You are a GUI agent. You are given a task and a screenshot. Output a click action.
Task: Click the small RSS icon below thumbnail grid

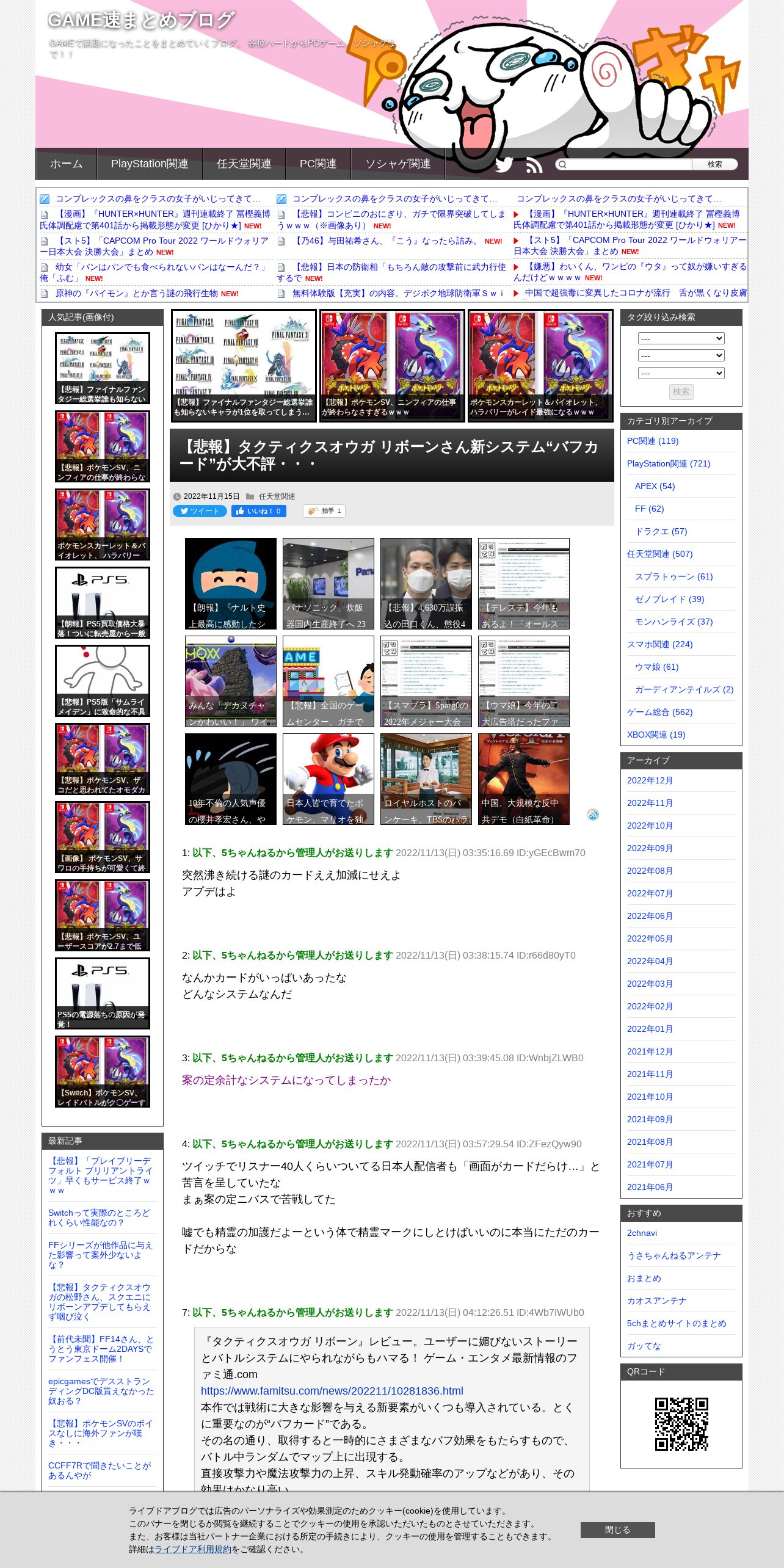point(593,815)
